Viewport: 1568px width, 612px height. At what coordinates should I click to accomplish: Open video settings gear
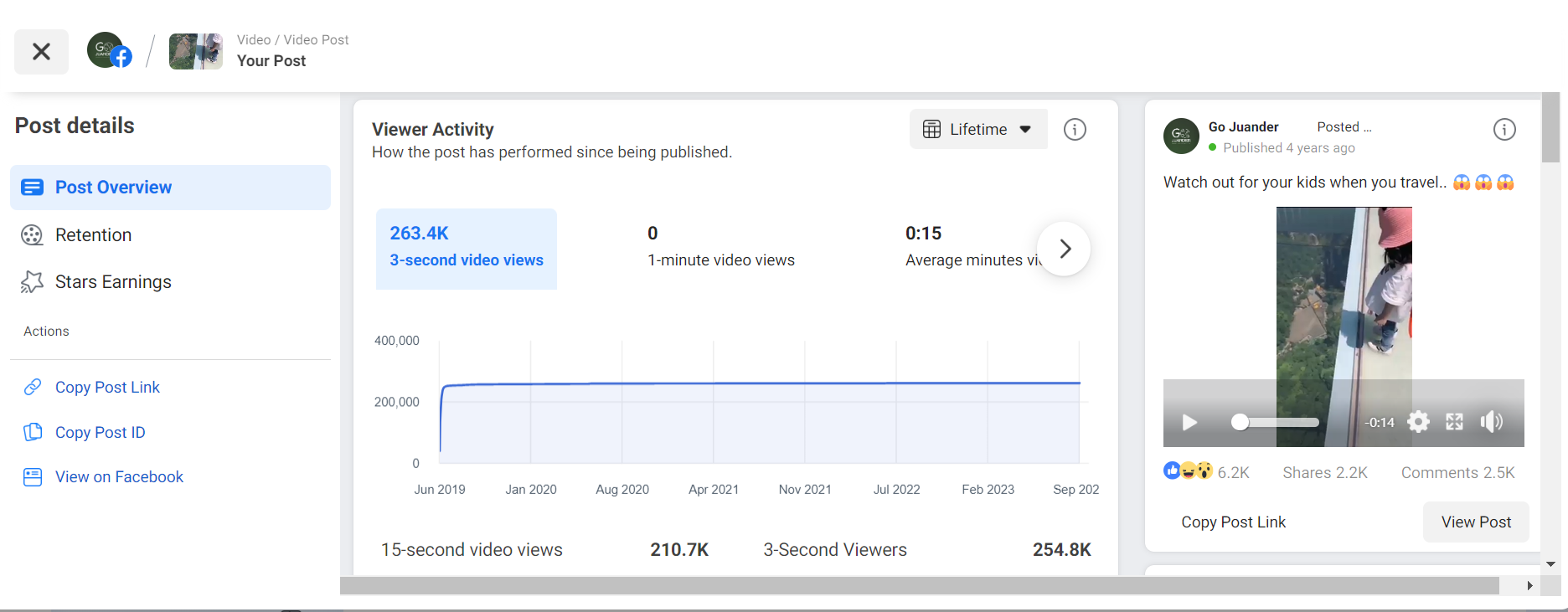pyautogui.click(x=1418, y=422)
